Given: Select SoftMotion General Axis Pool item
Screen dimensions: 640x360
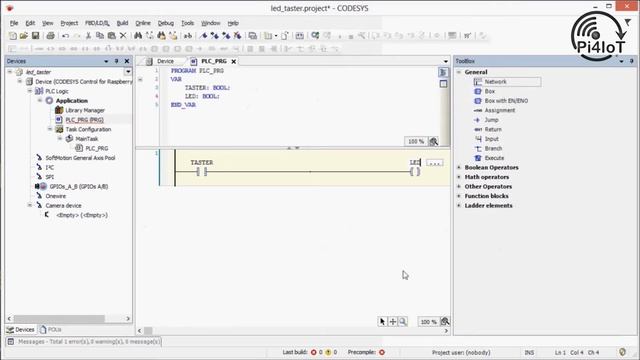Looking at the screenshot, I should pos(76,158).
